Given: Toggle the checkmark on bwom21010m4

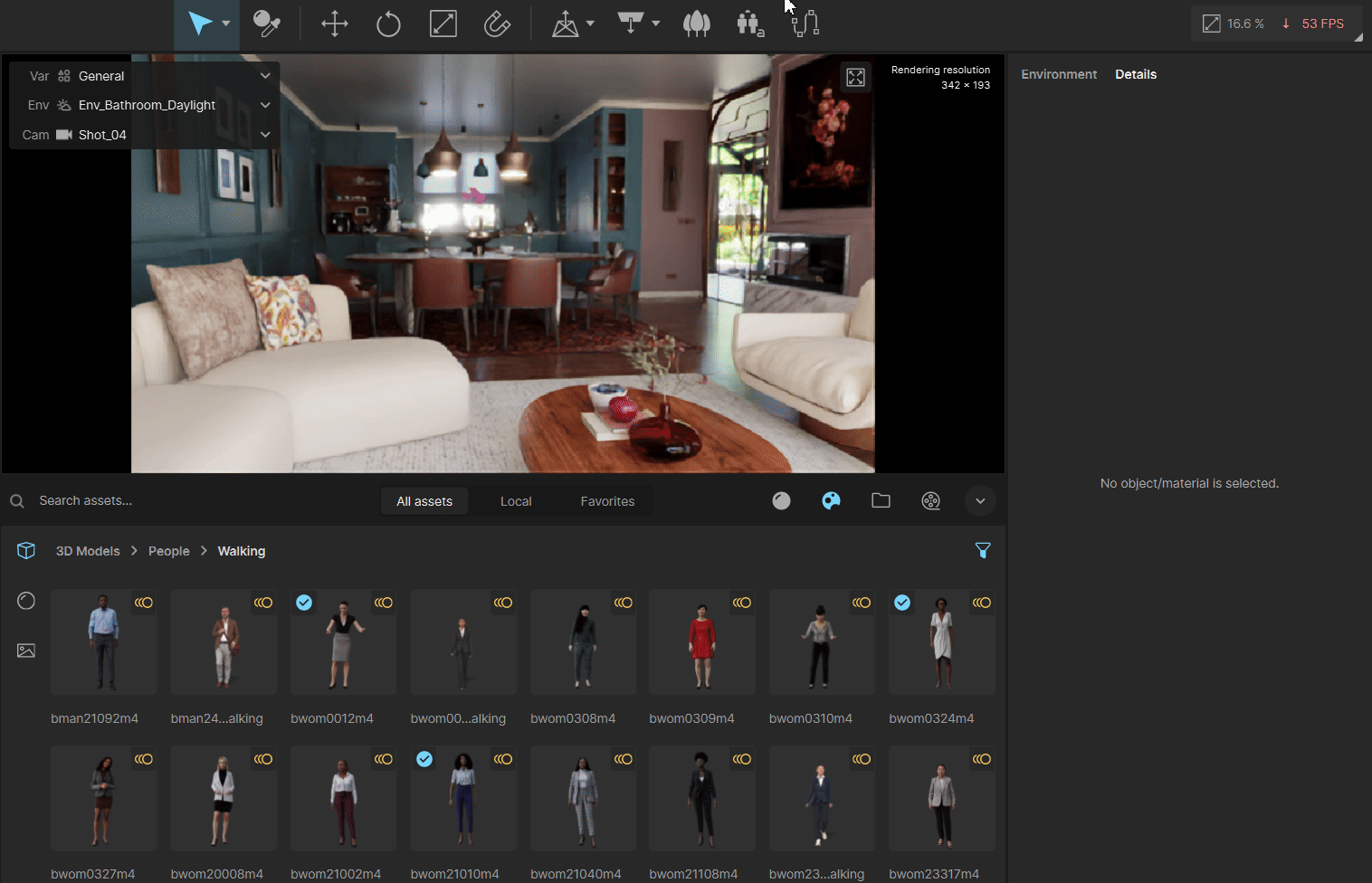Looking at the screenshot, I should coord(424,759).
